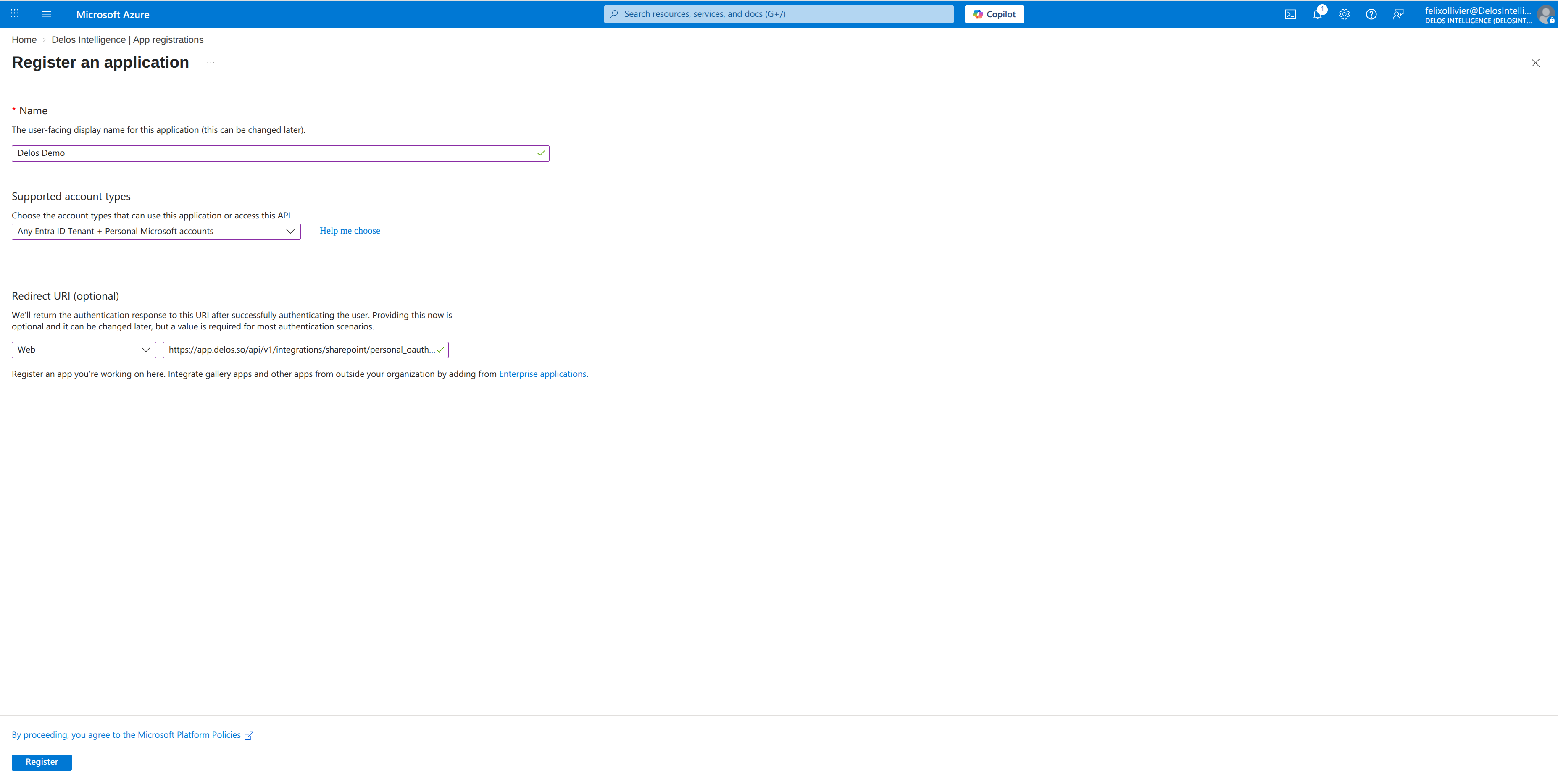The height and width of the screenshot is (784, 1558).
Task: Click the Redirect URI (optional) heading
Action: (65, 296)
